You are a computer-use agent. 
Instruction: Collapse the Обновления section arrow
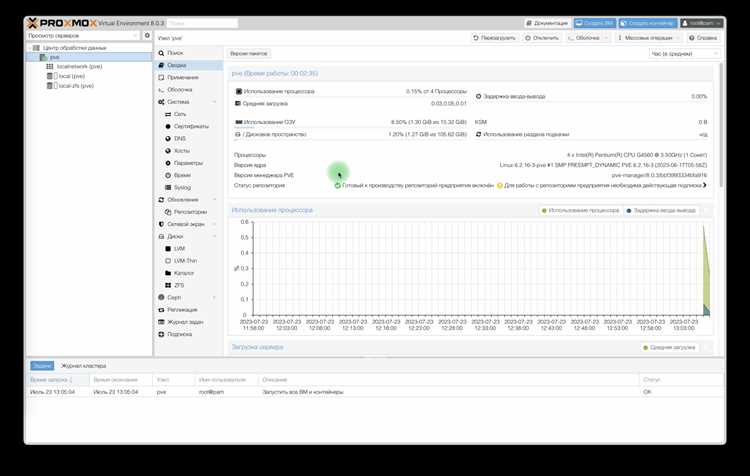pos(214,199)
